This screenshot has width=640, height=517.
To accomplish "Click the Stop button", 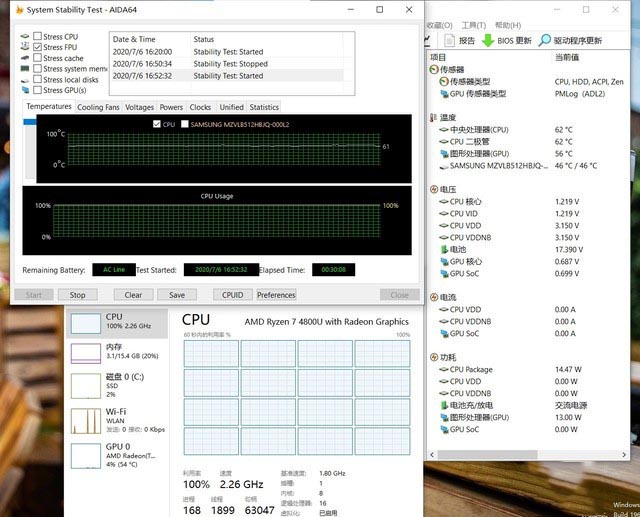I will (78, 295).
